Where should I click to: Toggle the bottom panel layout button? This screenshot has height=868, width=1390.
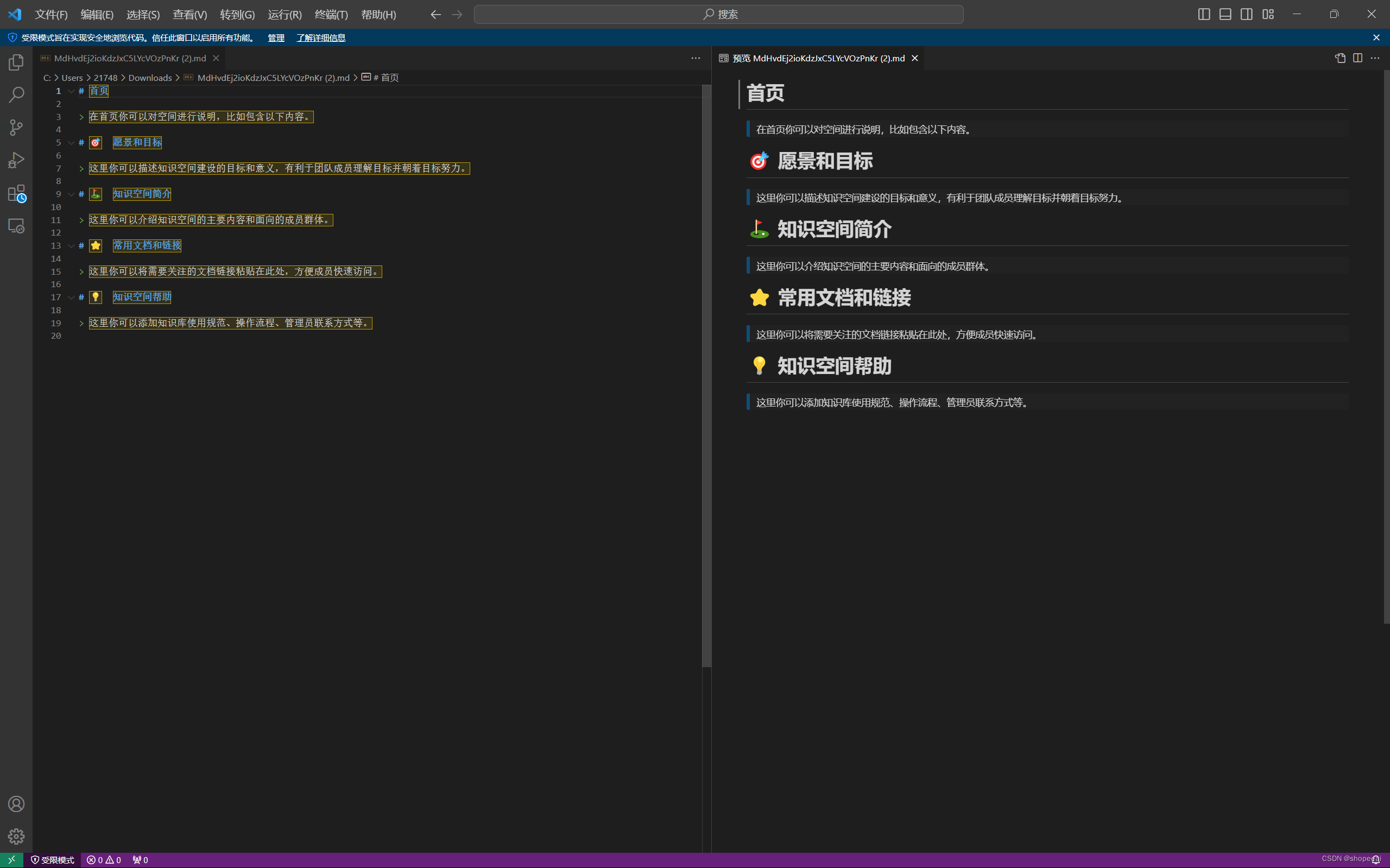(x=1225, y=14)
